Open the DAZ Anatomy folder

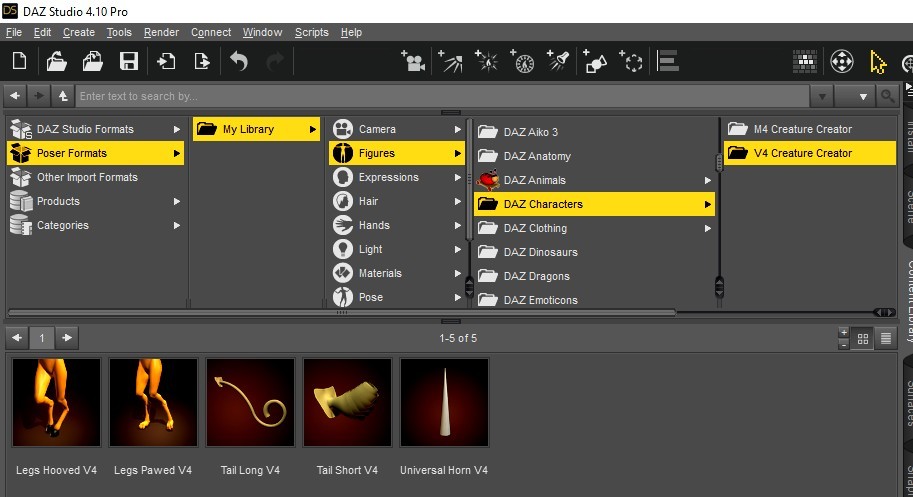coord(594,156)
